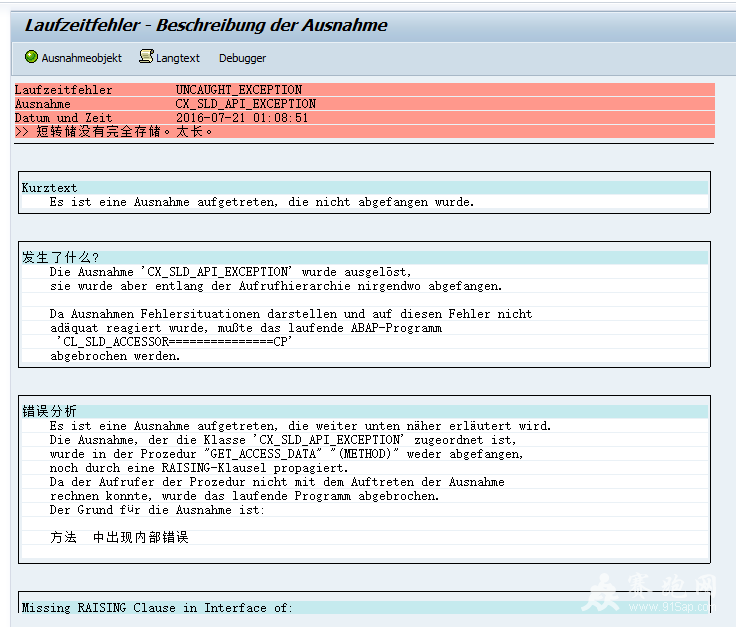Image resolution: width=736 pixels, height=627 pixels.
Task: Click the title 'Laufzeitfehler - Beschreibung der Ausnahme'
Action: click(x=206, y=25)
